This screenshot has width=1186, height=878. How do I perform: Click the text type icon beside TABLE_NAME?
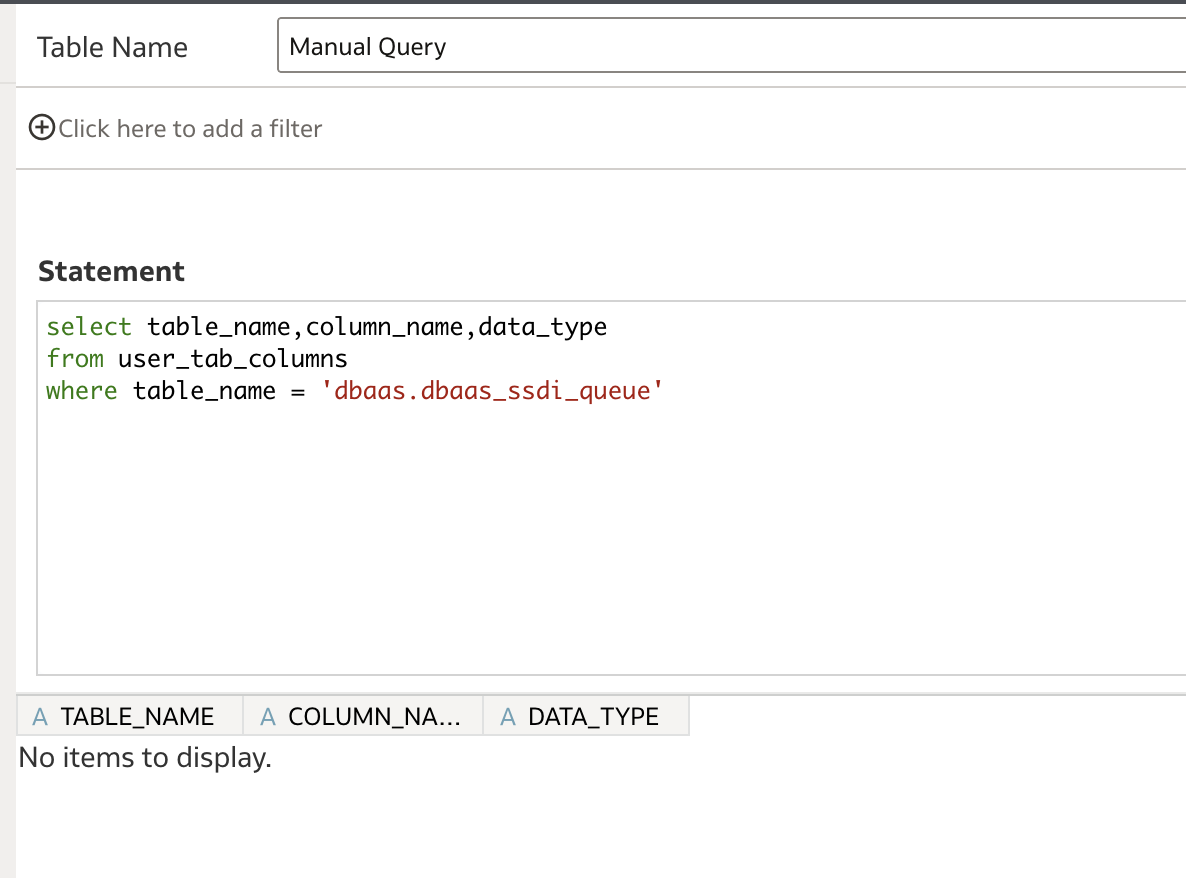(x=40, y=717)
